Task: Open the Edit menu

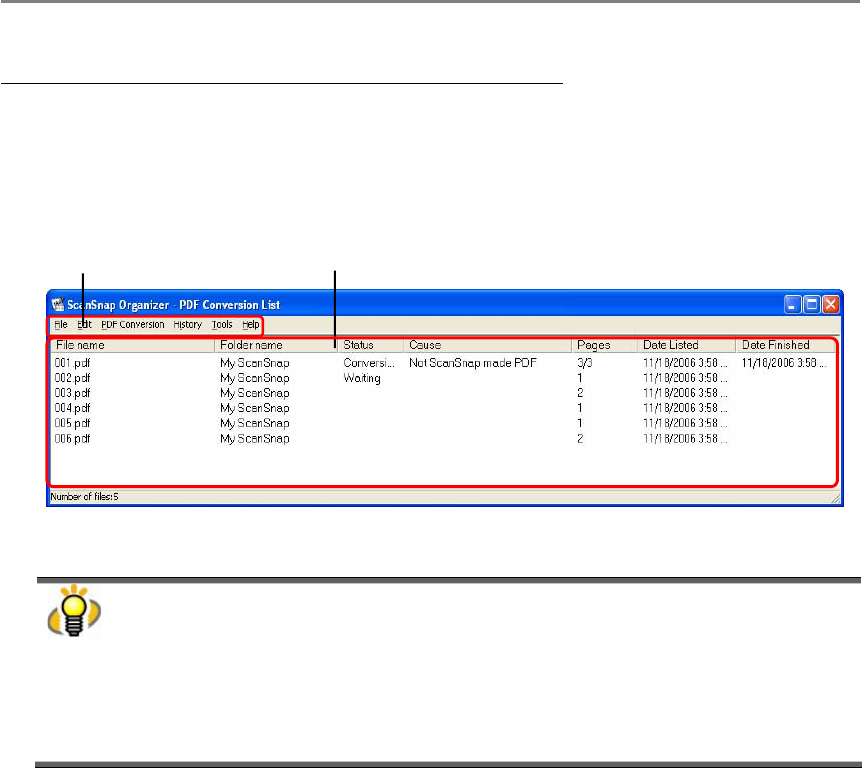Action: [x=84, y=325]
